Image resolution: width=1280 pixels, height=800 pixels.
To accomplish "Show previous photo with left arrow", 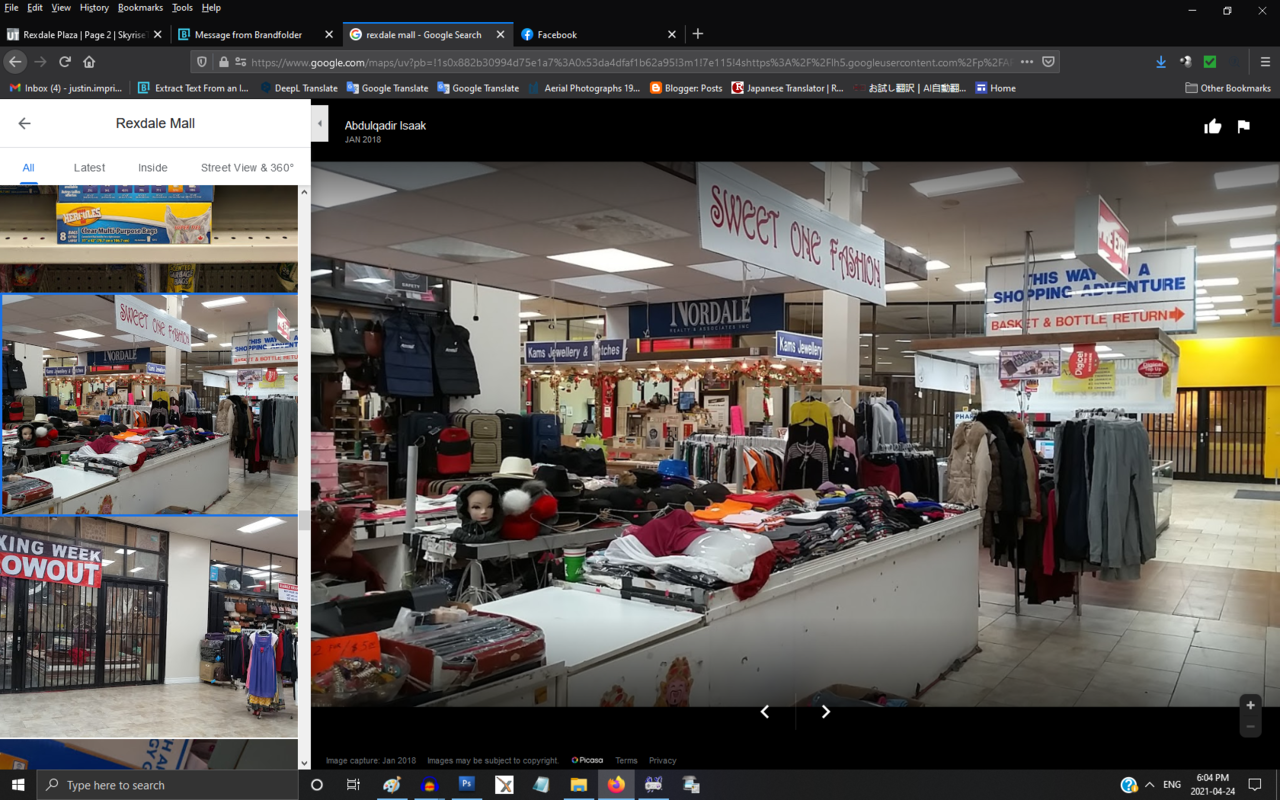I will pos(765,712).
